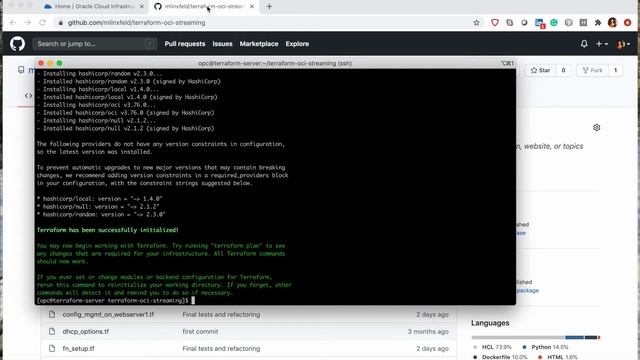Click file icon beside fn_setup.tf
640x360 pixels.
52,349
